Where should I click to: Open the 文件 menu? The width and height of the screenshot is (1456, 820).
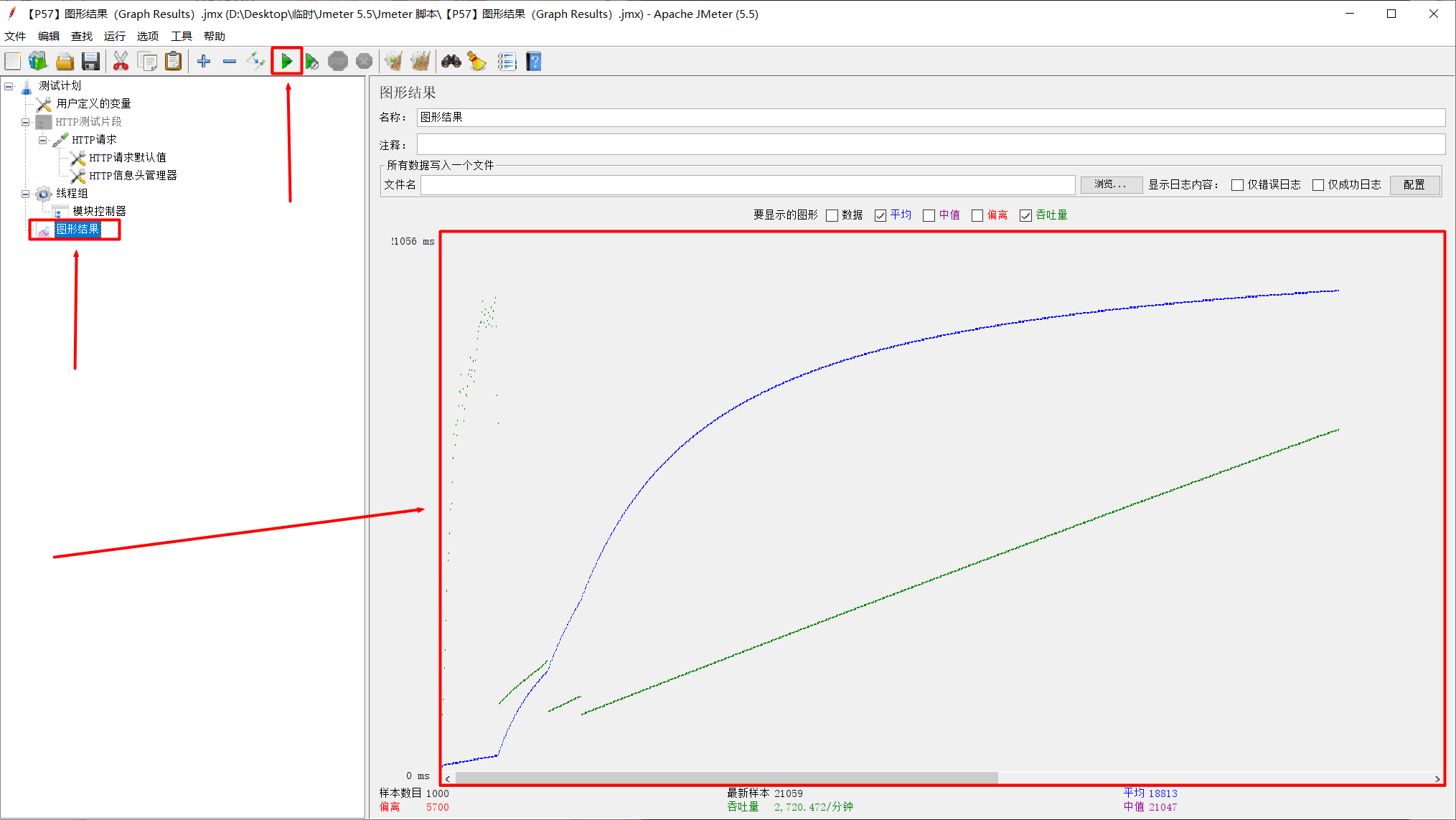(15, 37)
